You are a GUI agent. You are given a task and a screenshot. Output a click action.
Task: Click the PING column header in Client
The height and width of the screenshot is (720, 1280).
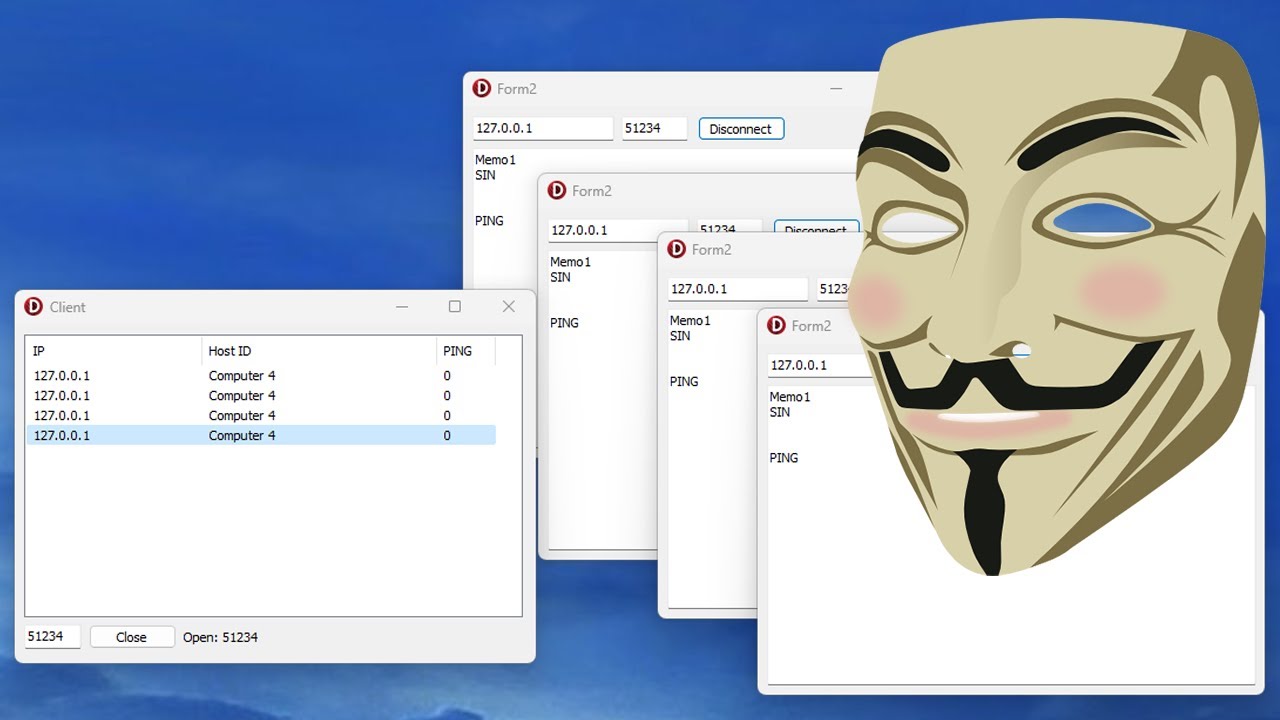click(x=466, y=351)
